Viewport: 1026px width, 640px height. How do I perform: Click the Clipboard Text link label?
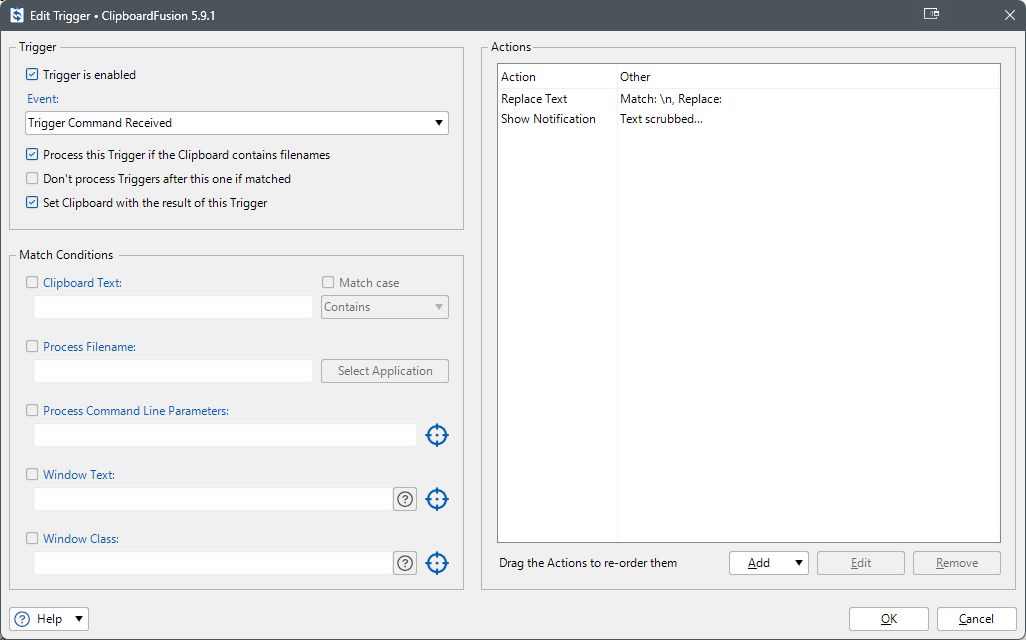(x=82, y=283)
